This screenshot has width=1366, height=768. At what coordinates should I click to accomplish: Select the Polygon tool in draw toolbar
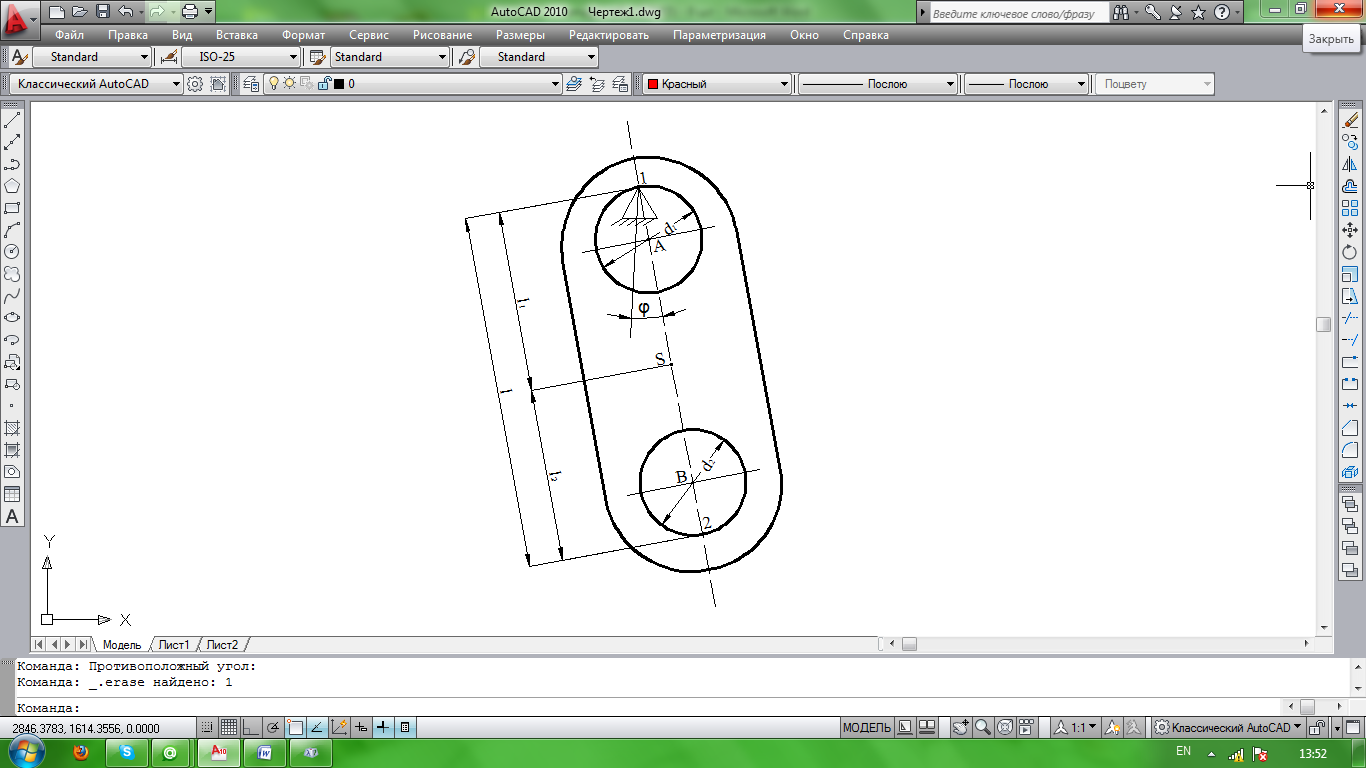pos(13,186)
